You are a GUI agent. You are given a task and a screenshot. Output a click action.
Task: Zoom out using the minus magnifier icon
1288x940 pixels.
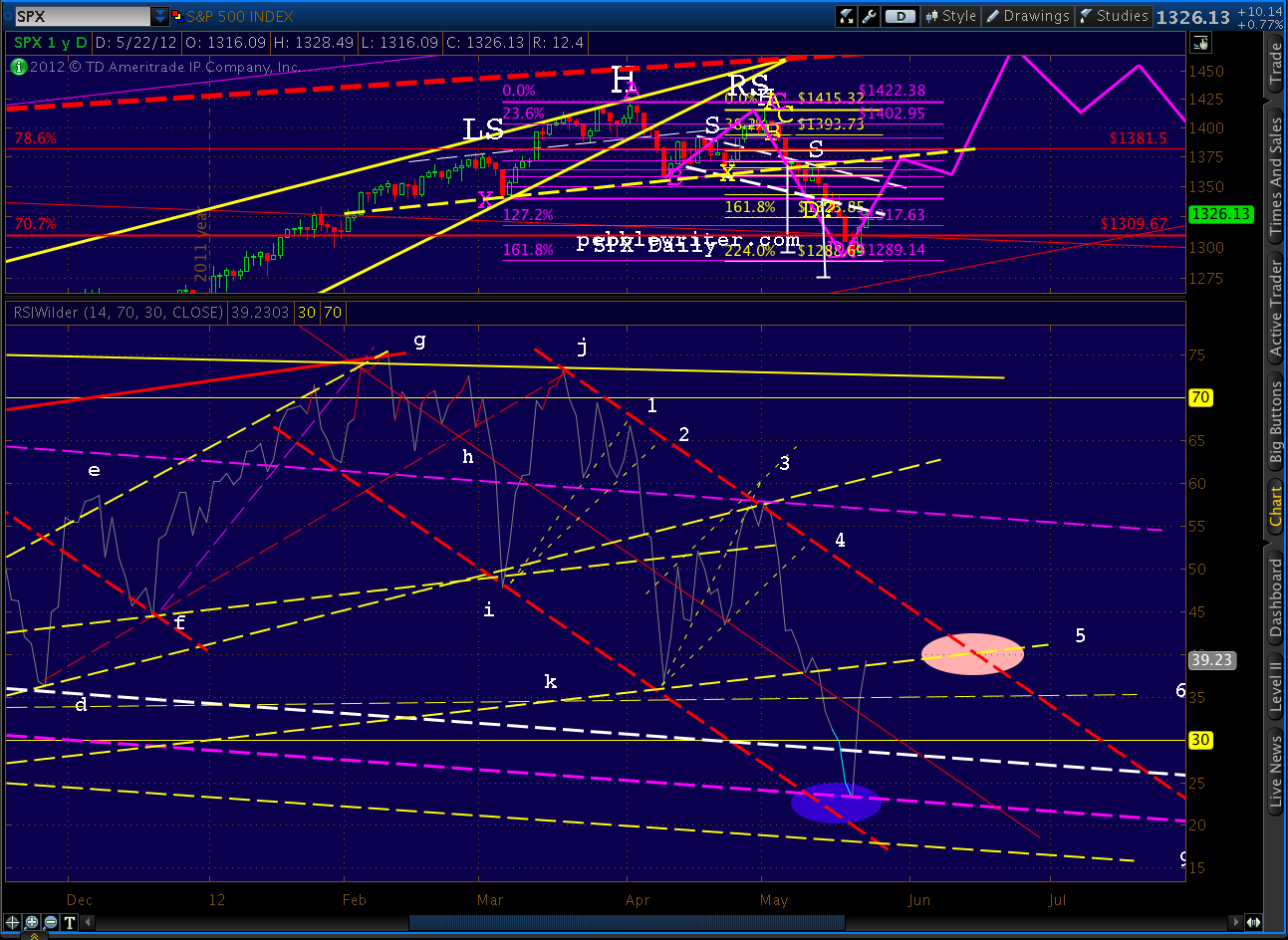pyautogui.click(x=51, y=922)
